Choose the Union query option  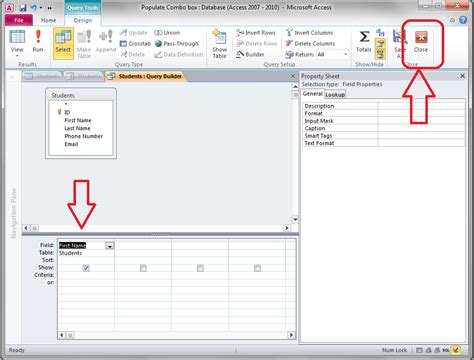167,33
